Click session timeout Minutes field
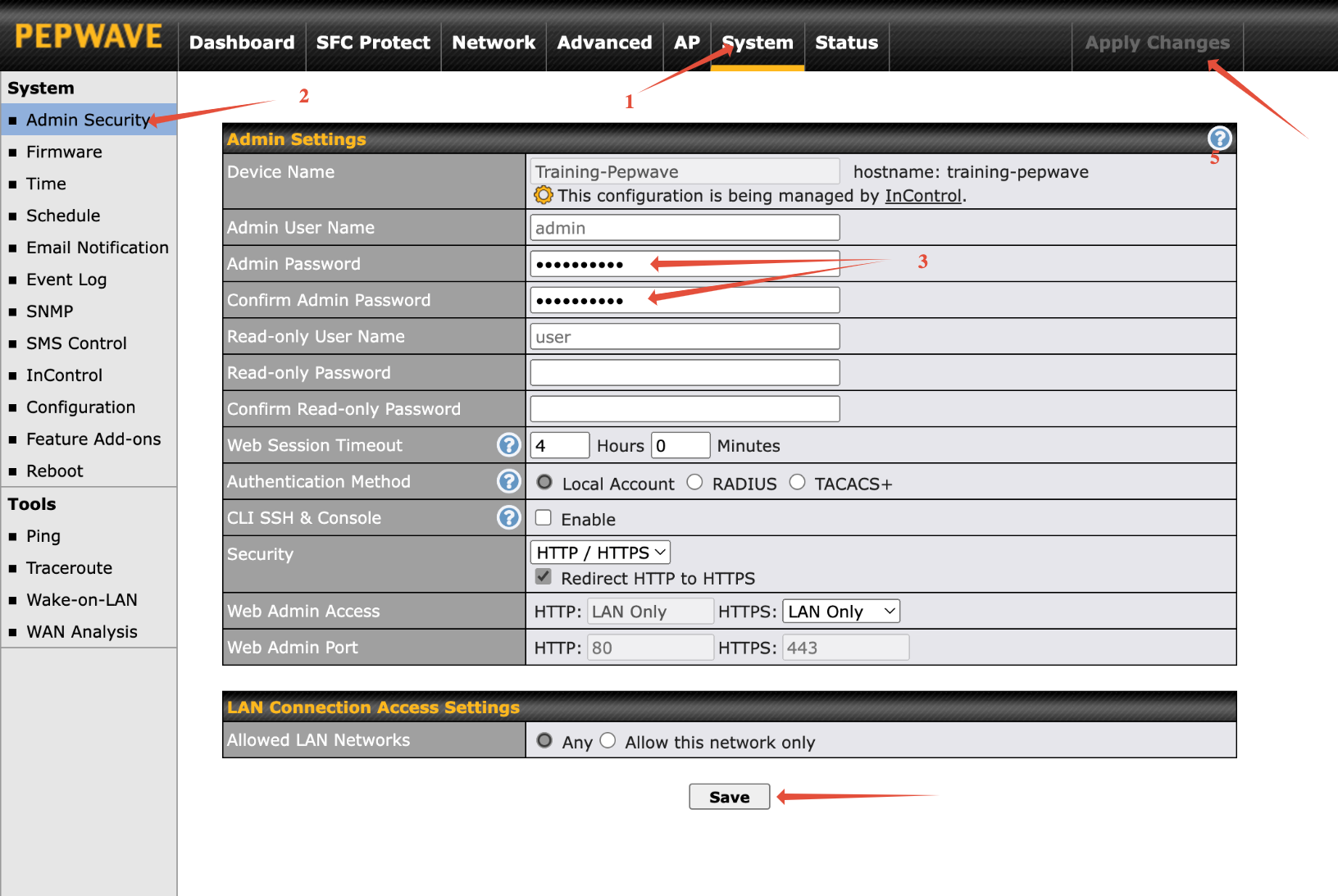The width and height of the screenshot is (1338, 896). click(680, 445)
